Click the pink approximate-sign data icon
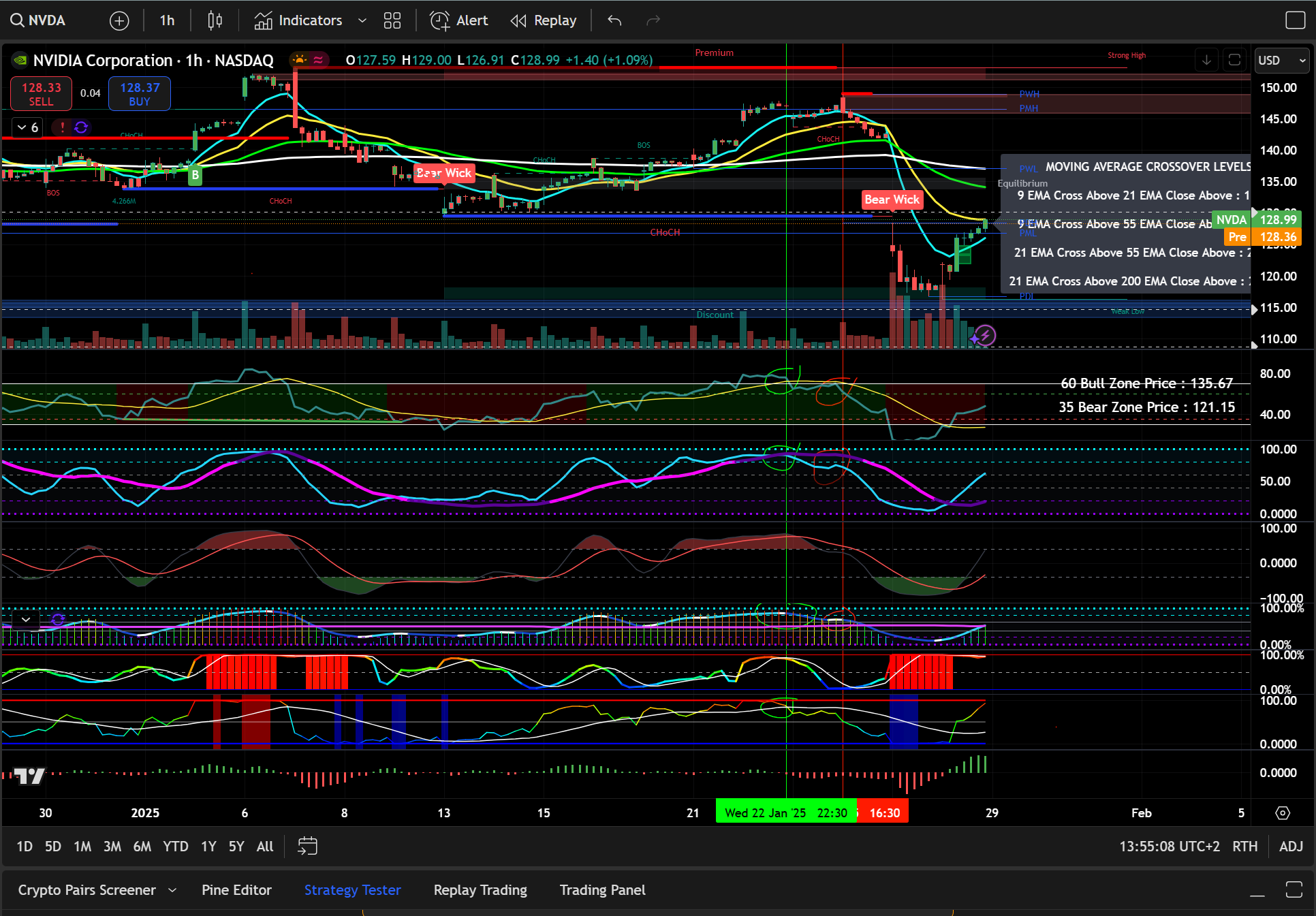Viewport: 1316px width, 916px height. click(x=318, y=60)
